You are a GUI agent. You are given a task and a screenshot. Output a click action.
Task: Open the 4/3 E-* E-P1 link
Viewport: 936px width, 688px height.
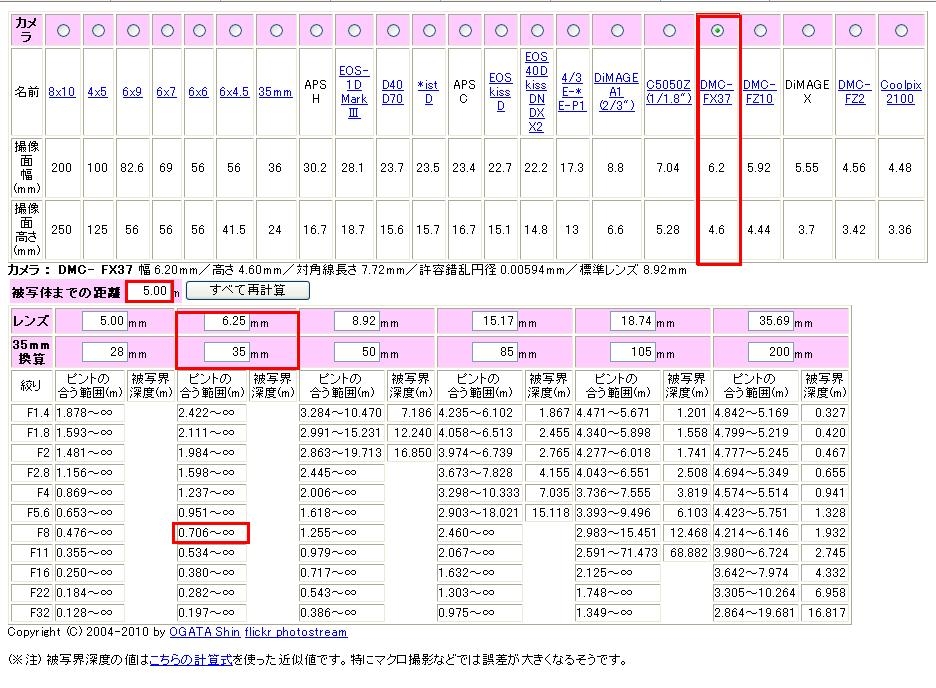coord(572,92)
